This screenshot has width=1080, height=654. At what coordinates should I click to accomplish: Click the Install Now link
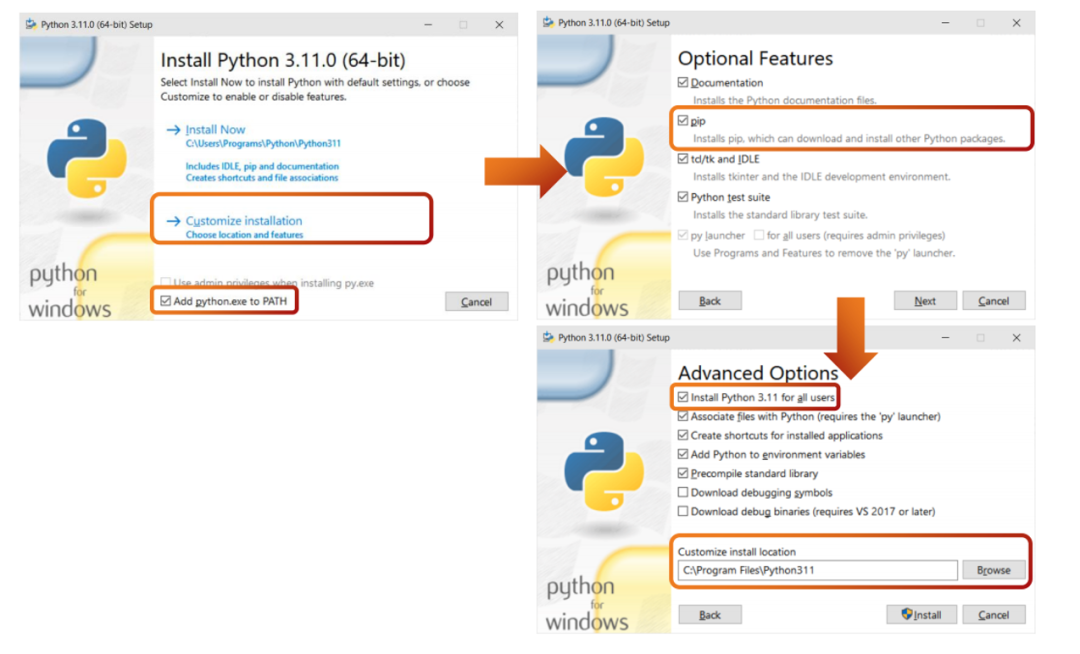click(x=215, y=130)
